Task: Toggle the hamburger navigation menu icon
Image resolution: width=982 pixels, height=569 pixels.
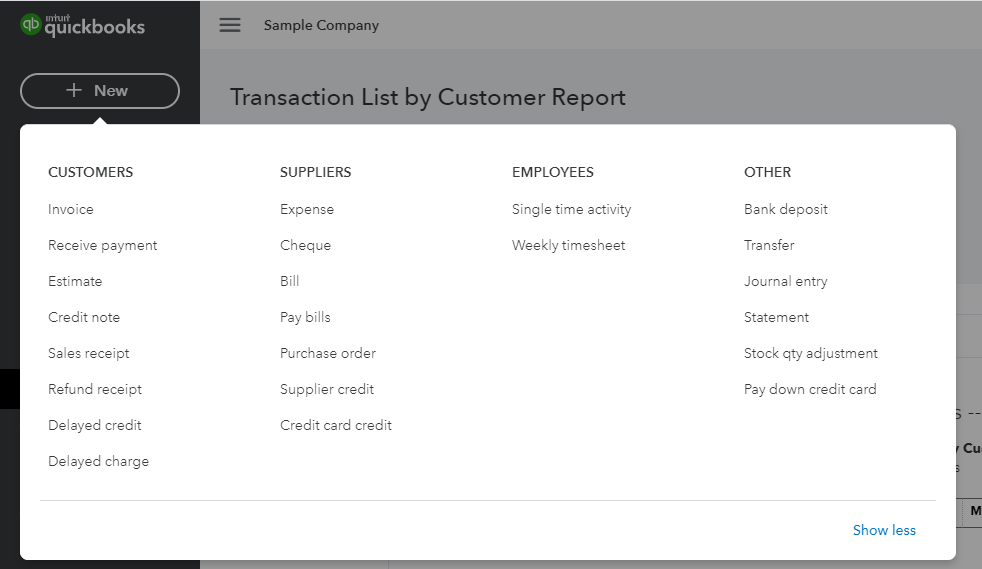Action: pyautogui.click(x=230, y=25)
